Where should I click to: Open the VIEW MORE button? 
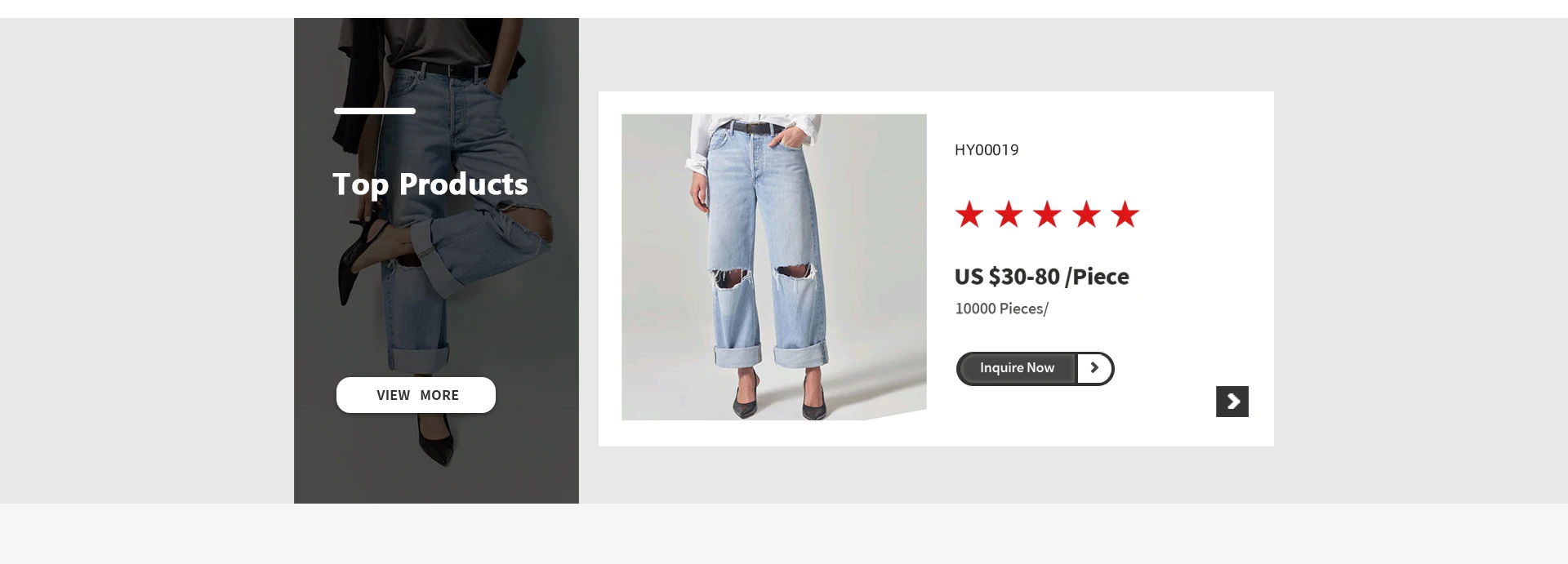click(x=416, y=395)
